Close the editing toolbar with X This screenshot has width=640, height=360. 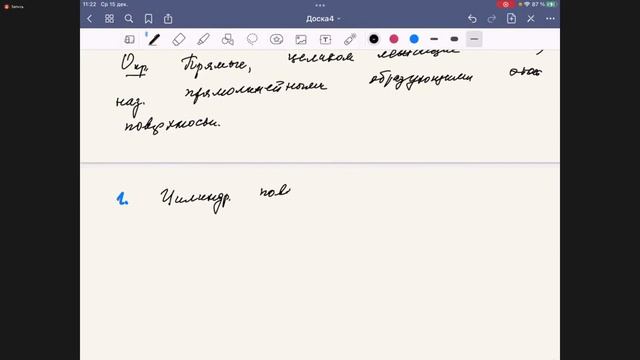pyautogui.click(x=531, y=19)
